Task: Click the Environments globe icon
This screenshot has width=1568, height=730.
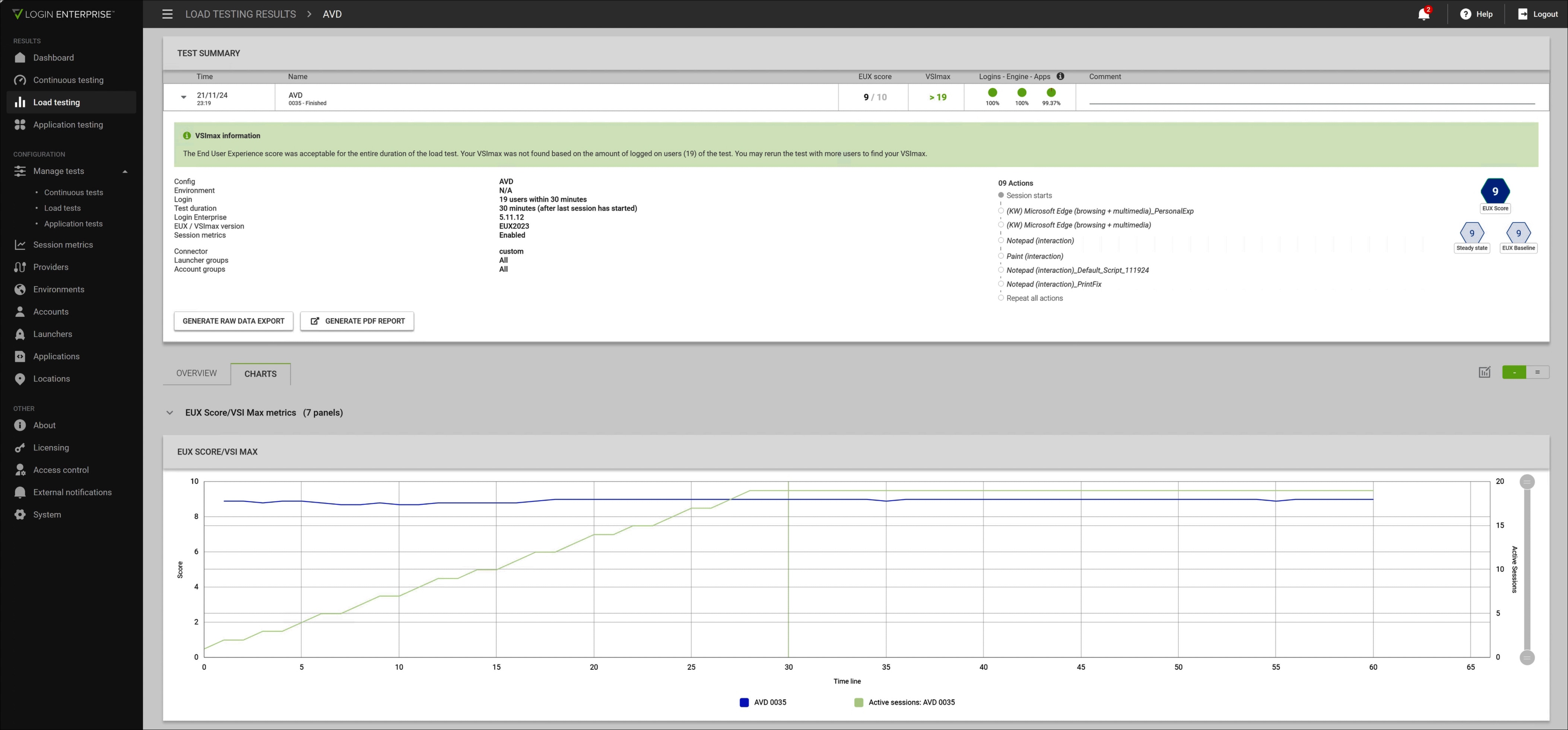Action: pyautogui.click(x=20, y=290)
